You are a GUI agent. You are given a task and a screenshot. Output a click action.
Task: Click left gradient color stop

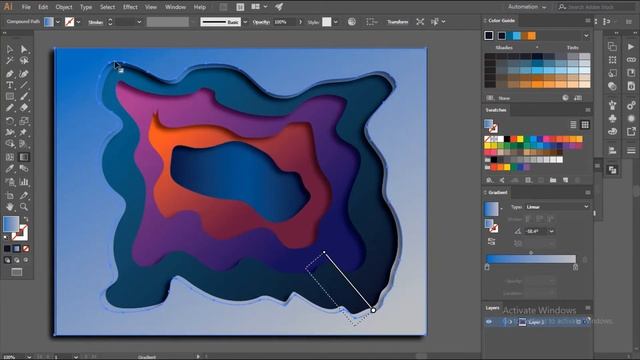(487, 267)
